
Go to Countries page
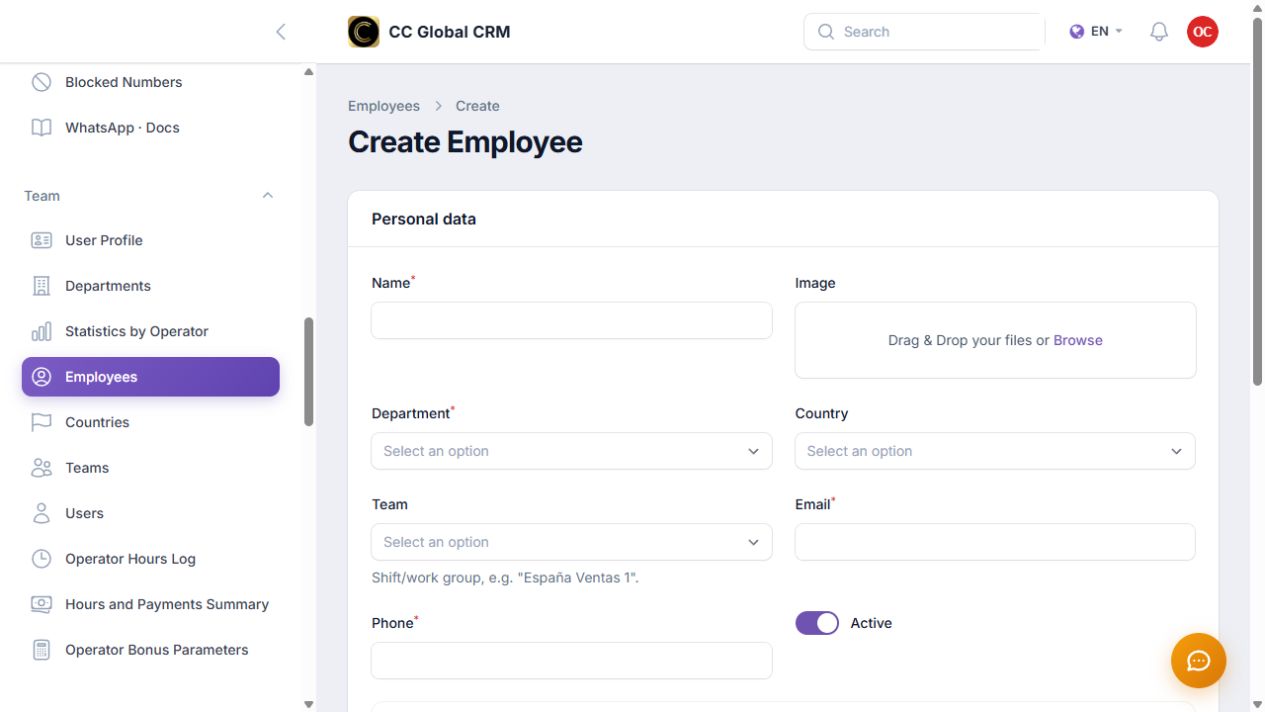tap(151, 422)
